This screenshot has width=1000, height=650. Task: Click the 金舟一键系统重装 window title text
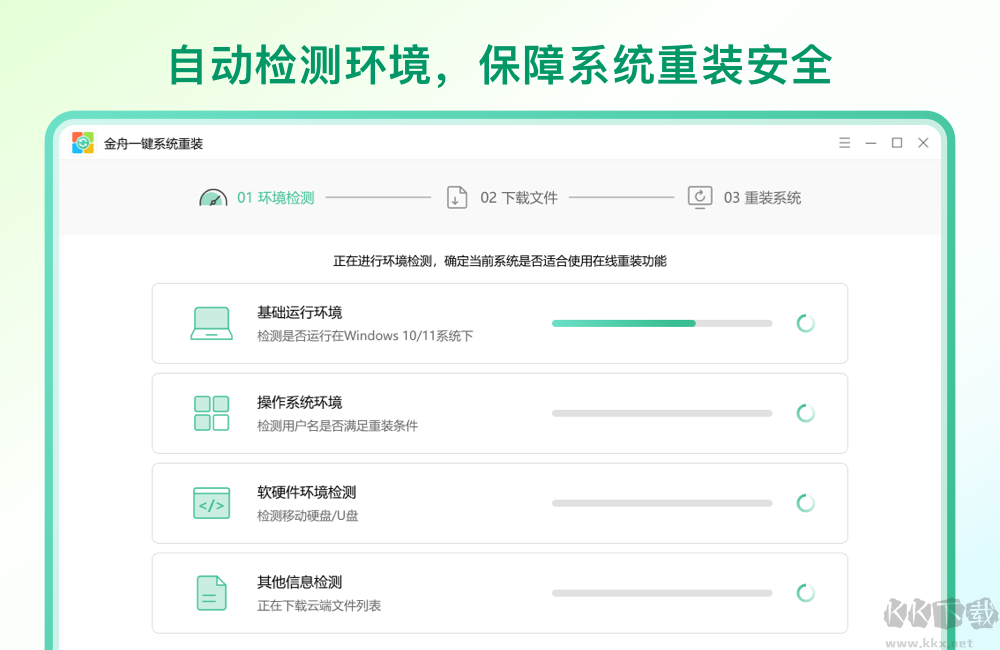click(153, 144)
